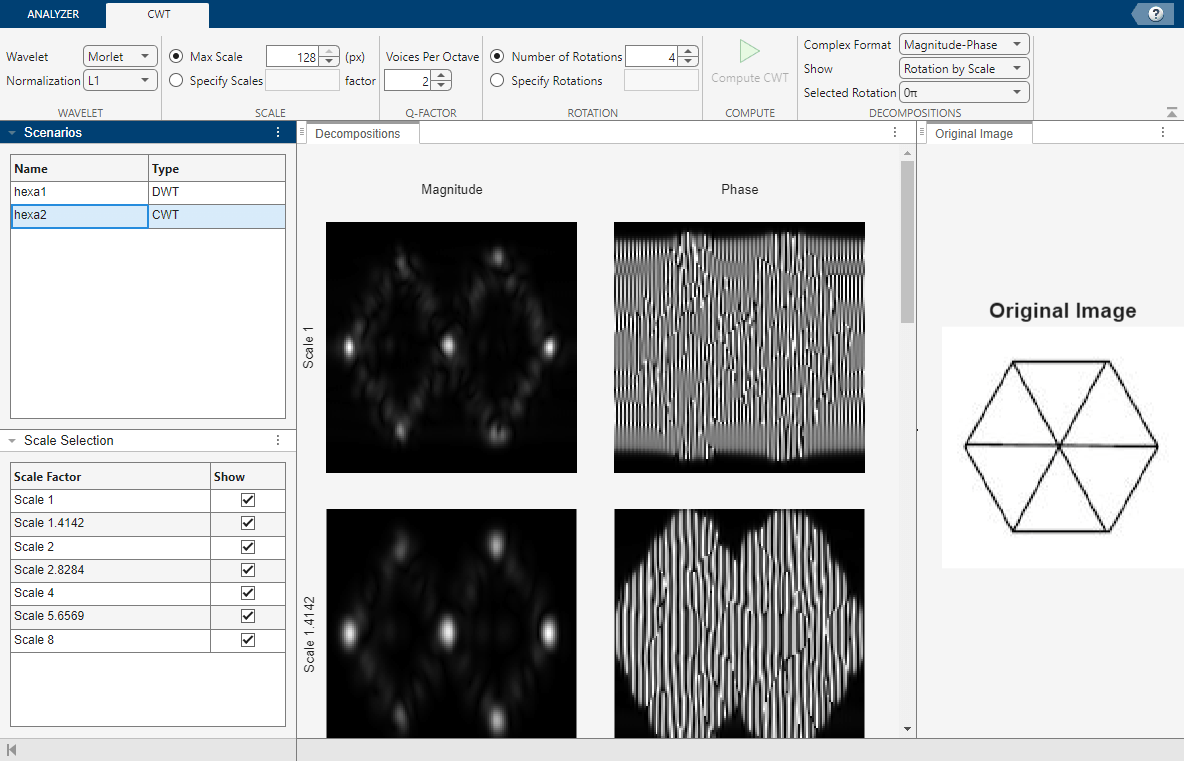
Task: Select the Original Image tab
Action: tap(974, 134)
